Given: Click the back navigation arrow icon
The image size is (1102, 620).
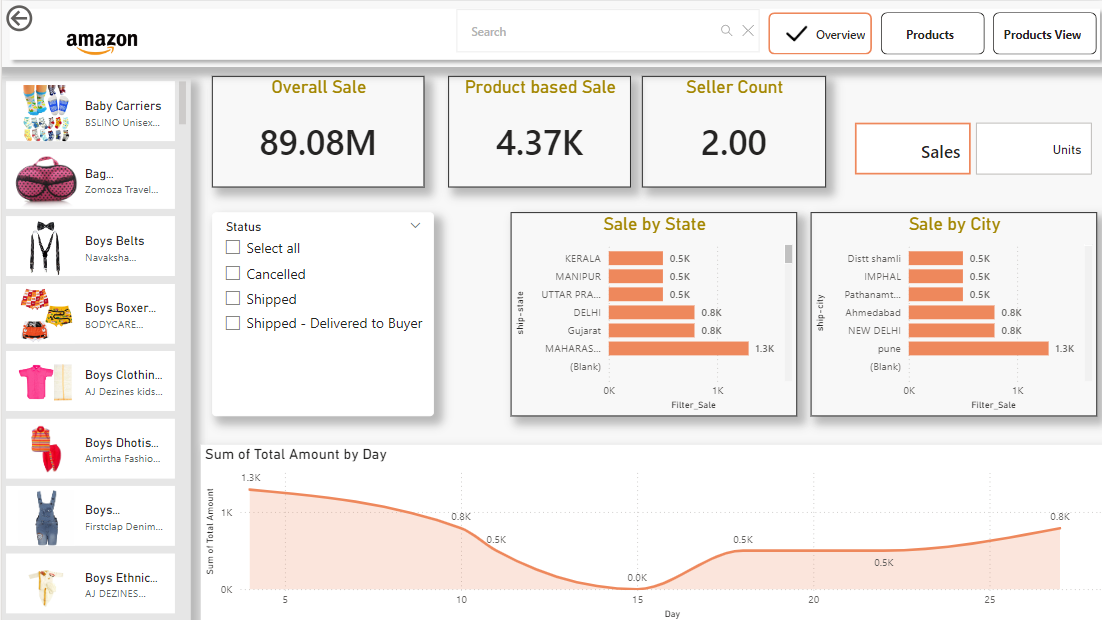Looking at the screenshot, I should [x=19, y=18].
